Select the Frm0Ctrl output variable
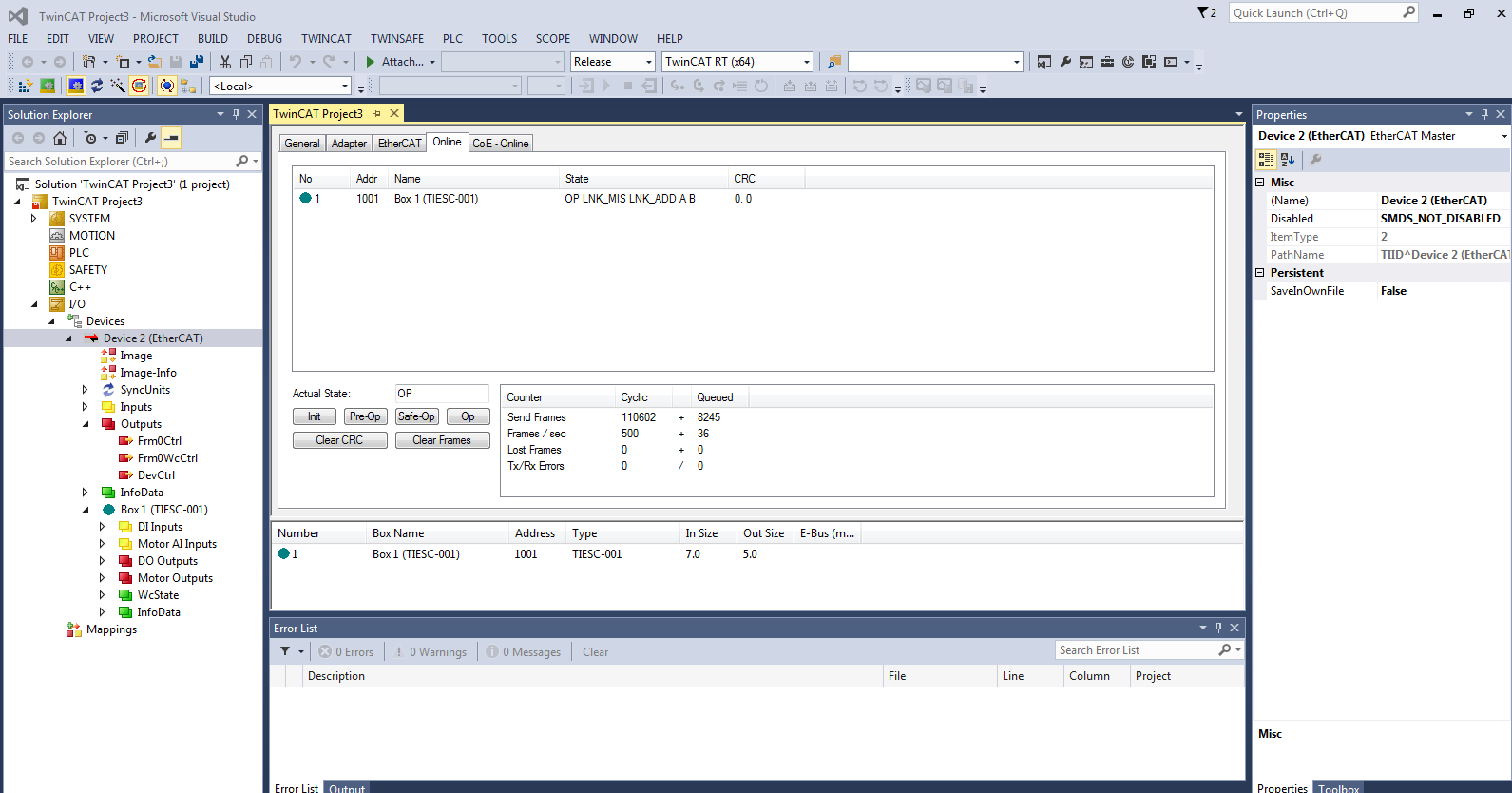Viewport: 1512px width, 793px height. coord(160,441)
